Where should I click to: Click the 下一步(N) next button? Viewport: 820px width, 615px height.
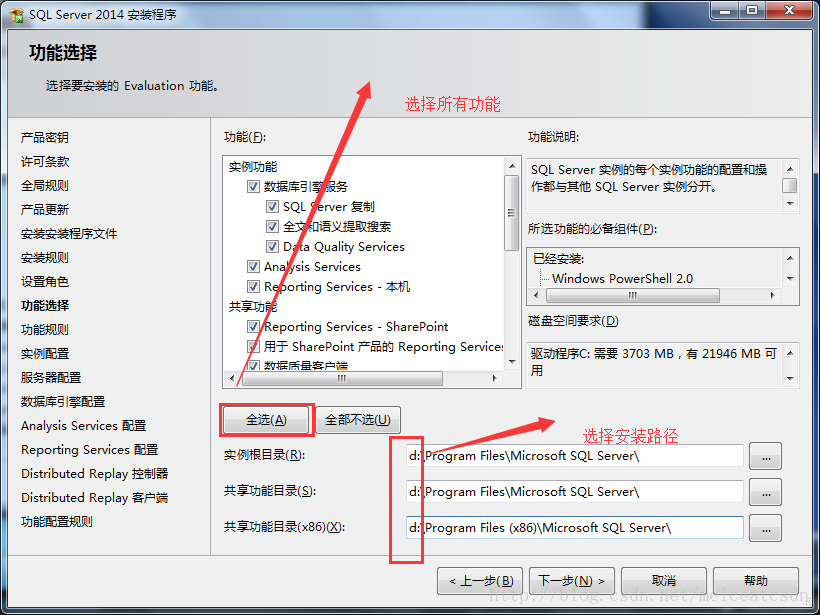coord(572,581)
